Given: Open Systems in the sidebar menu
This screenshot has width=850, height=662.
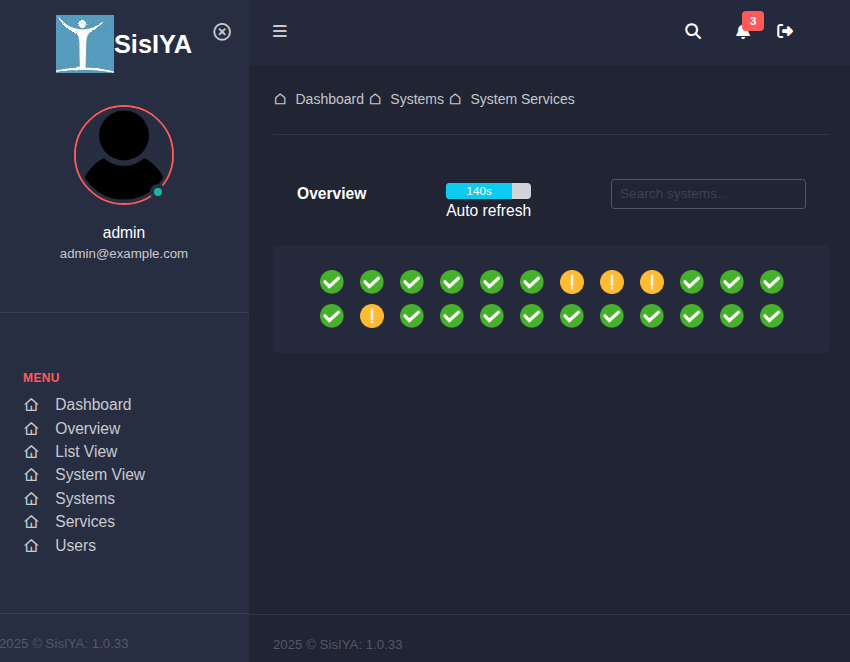Looking at the screenshot, I should pos(85,498).
